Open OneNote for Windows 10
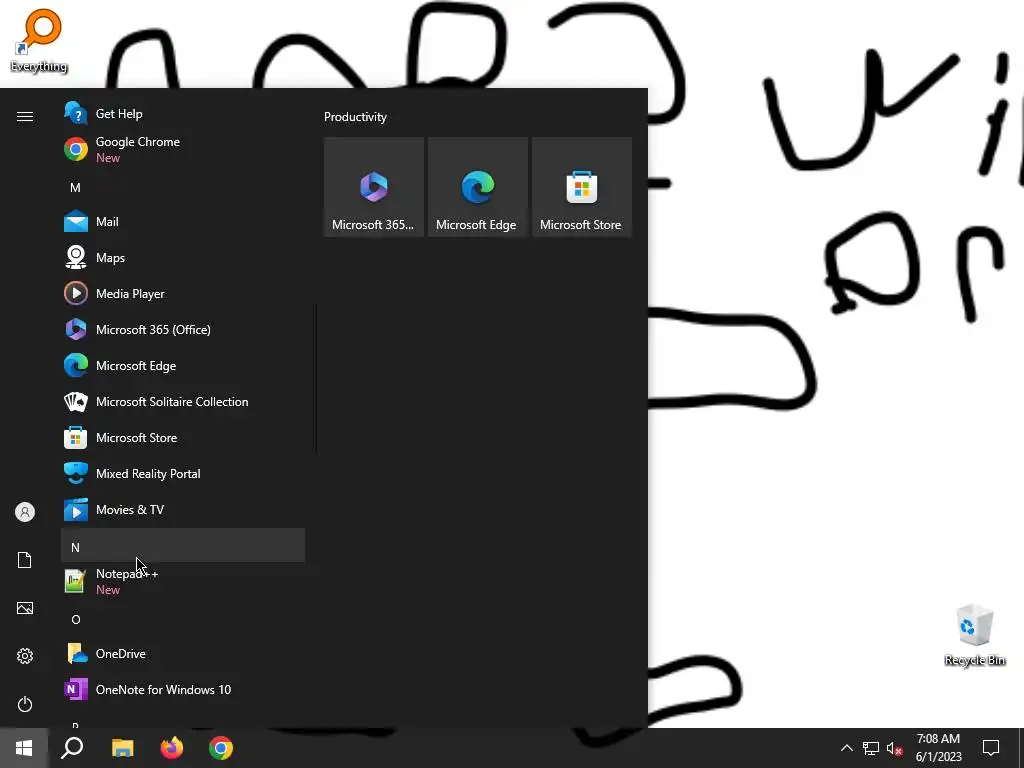 click(183, 690)
